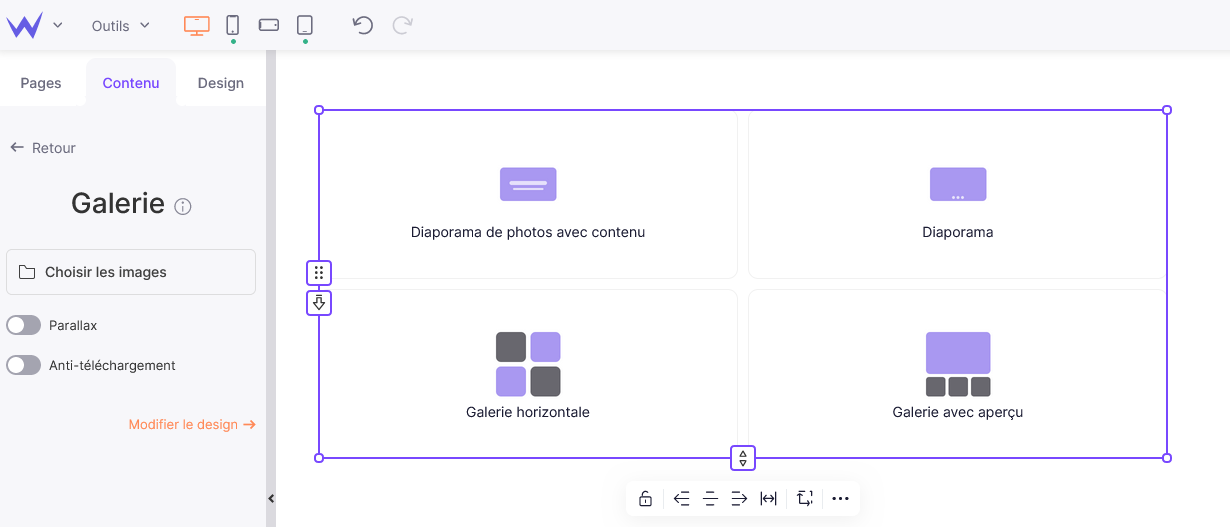
Task: Open the Design tab
Action: point(220,83)
